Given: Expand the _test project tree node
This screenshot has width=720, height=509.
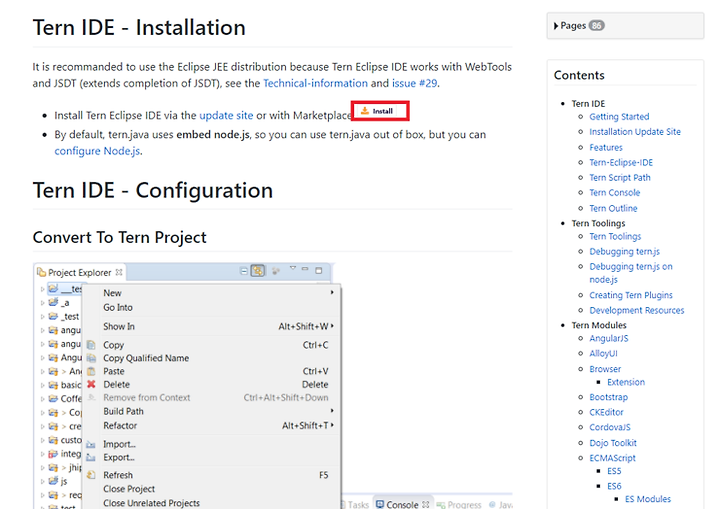Looking at the screenshot, I should click(x=42, y=317).
